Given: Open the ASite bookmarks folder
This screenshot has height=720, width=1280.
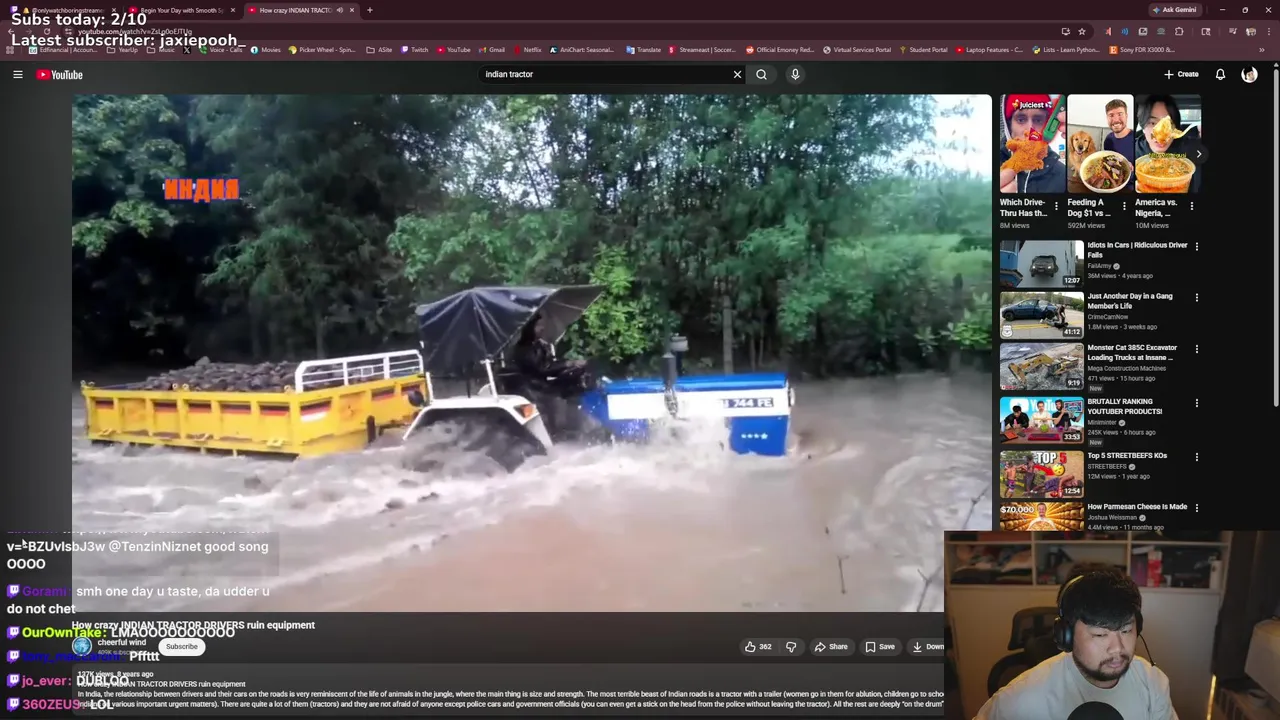Looking at the screenshot, I should coord(379,49).
